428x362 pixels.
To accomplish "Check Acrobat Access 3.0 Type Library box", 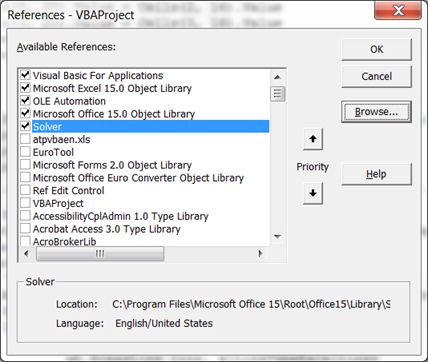I will tap(25, 229).
